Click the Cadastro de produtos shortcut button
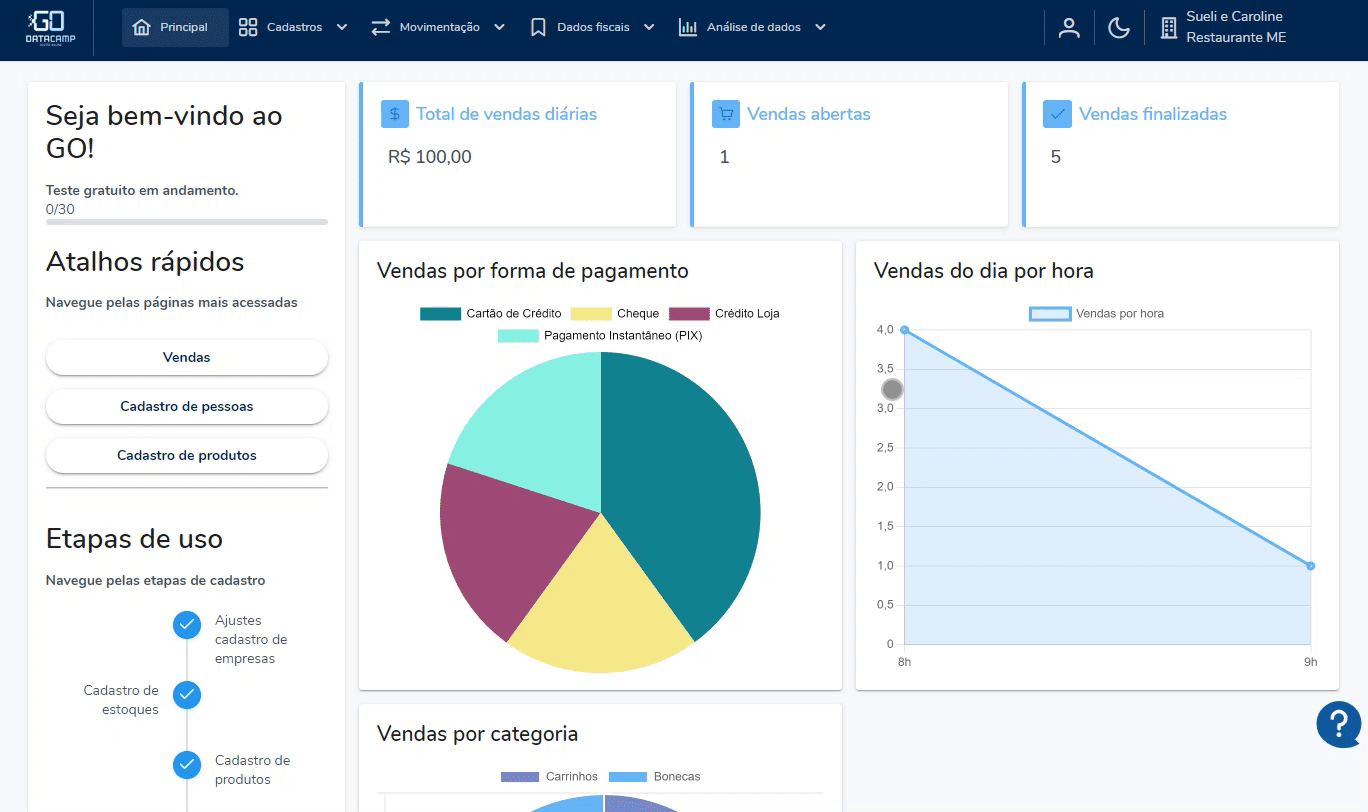 [187, 455]
